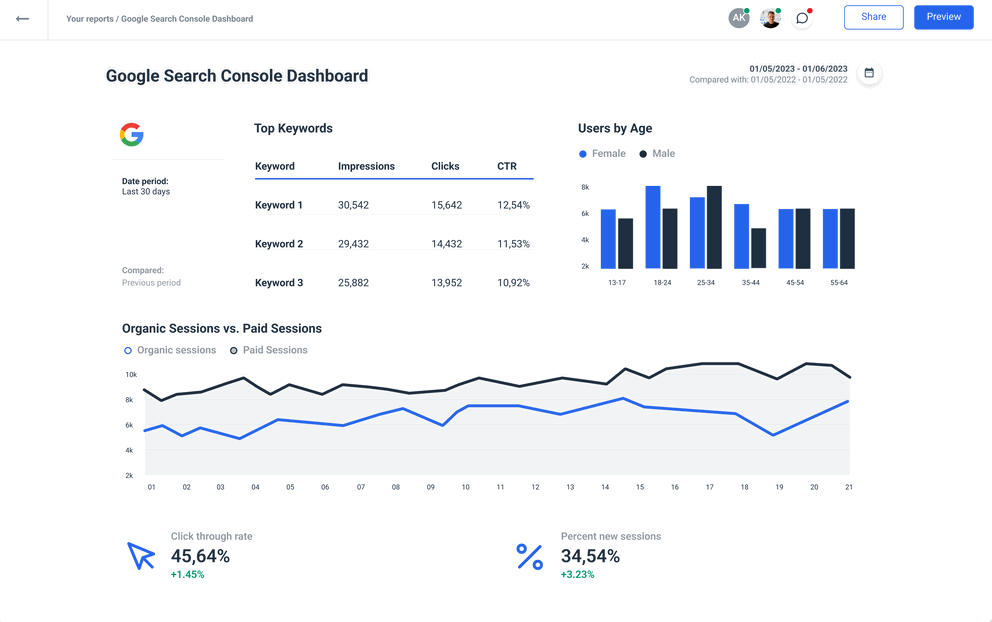Open the date range calendar picker
992x622 pixels.
coord(869,73)
